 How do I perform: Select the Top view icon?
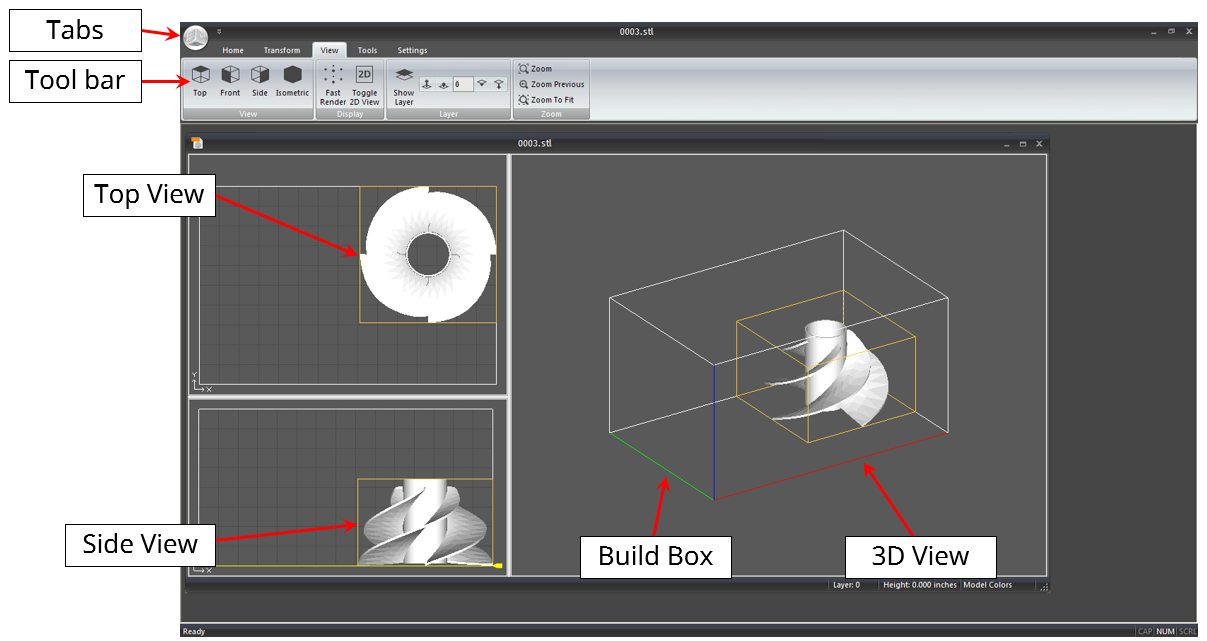[200, 79]
